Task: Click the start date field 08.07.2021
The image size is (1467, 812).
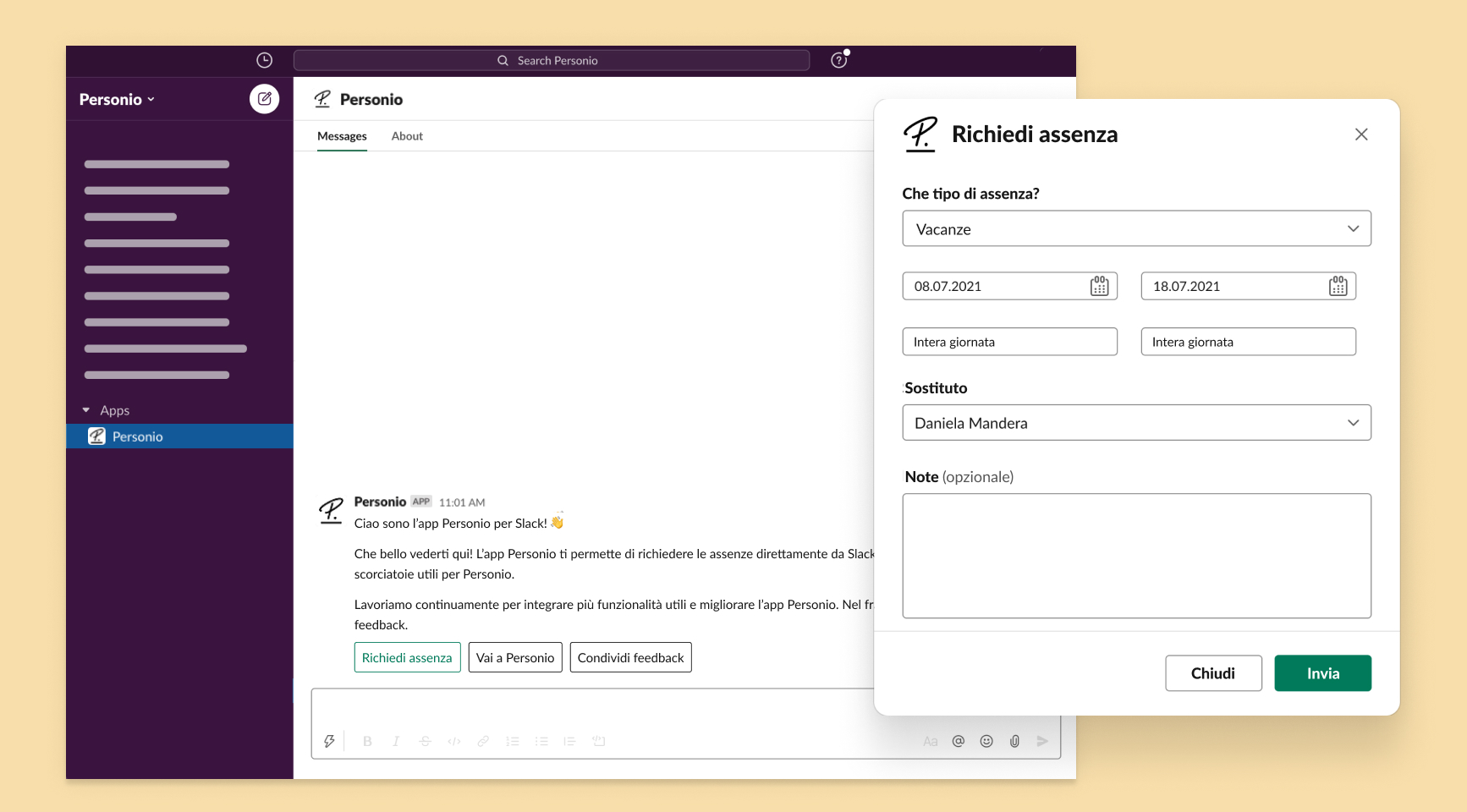Action: click(1009, 286)
